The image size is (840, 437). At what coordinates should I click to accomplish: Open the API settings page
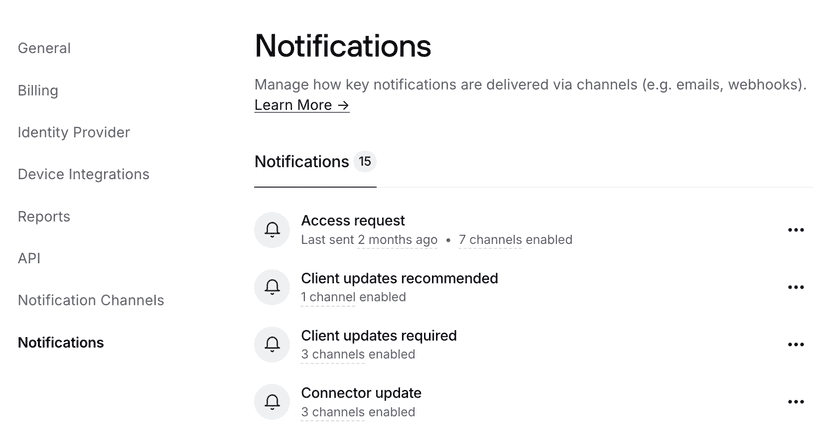click(x=29, y=258)
